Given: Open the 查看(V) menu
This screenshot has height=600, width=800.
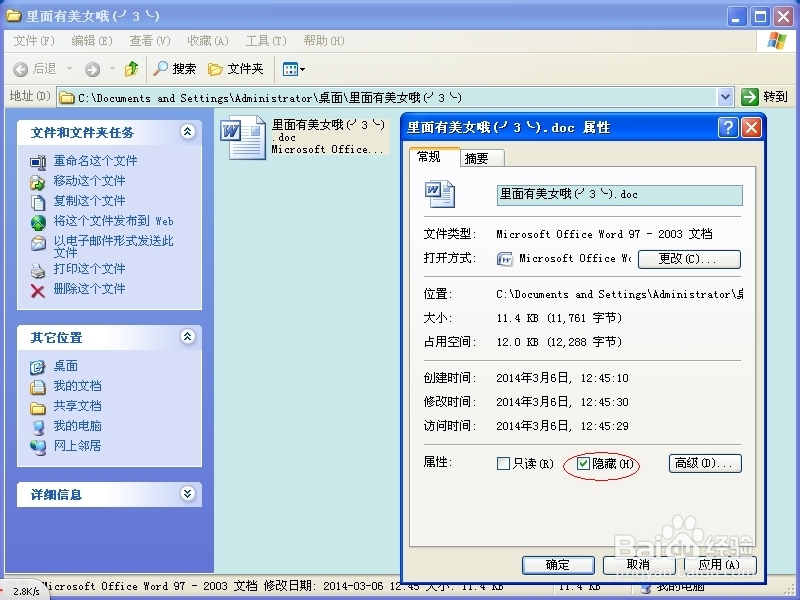Looking at the screenshot, I should 150,41.
